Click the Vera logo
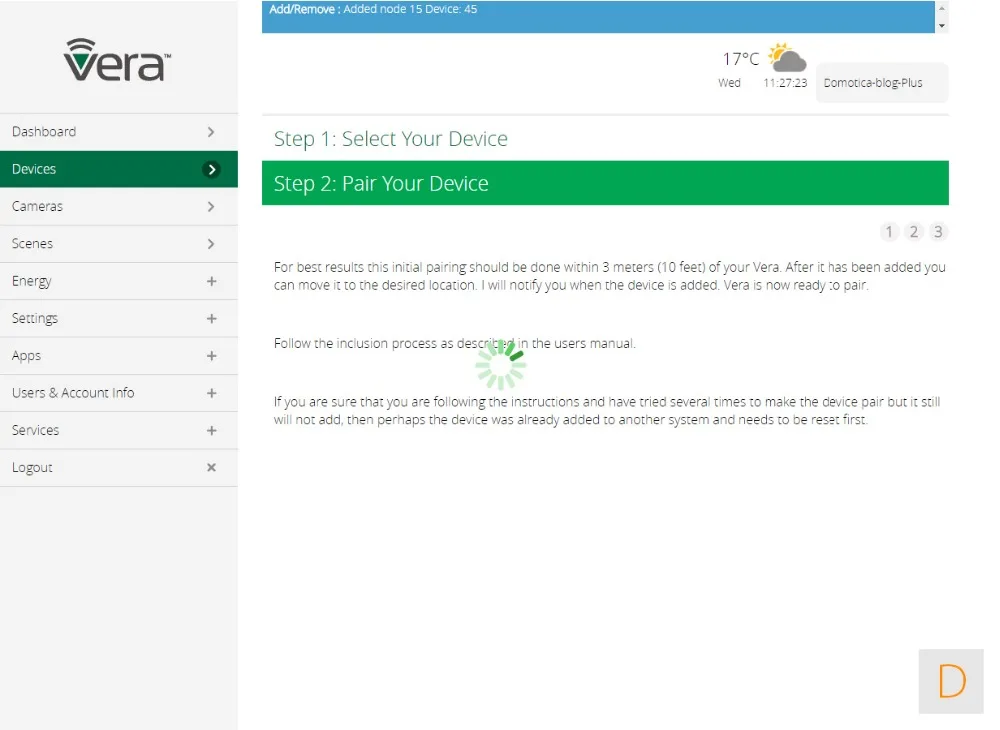This screenshot has width=1000, height=730. [117, 60]
